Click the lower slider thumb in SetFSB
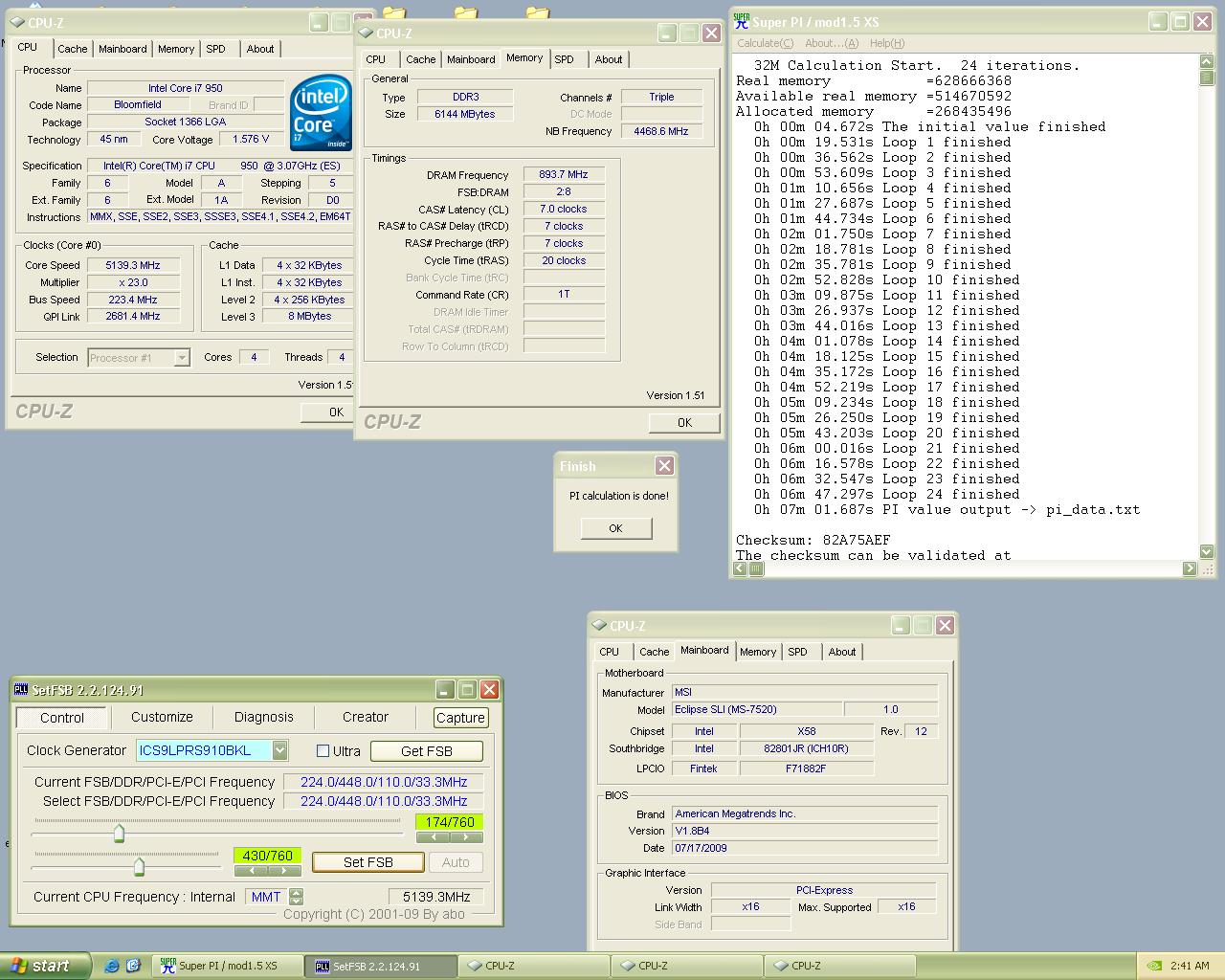Image resolution: width=1225 pixels, height=980 pixels. click(x=139, y=867)
